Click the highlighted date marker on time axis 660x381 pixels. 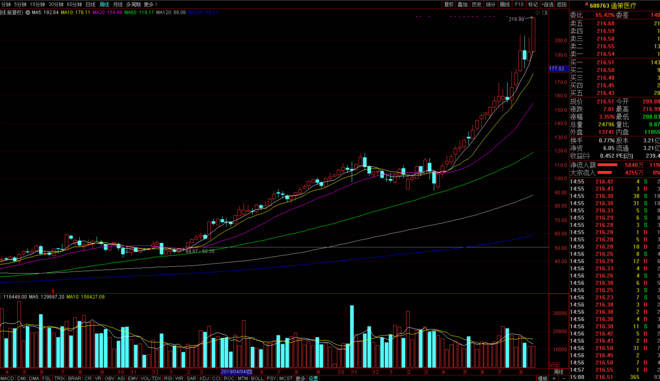[x=237, y=372]
